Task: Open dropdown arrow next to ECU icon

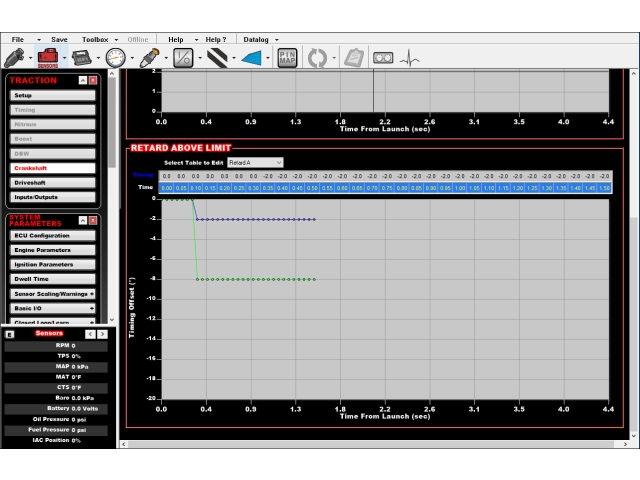Action: pos(98,58)
